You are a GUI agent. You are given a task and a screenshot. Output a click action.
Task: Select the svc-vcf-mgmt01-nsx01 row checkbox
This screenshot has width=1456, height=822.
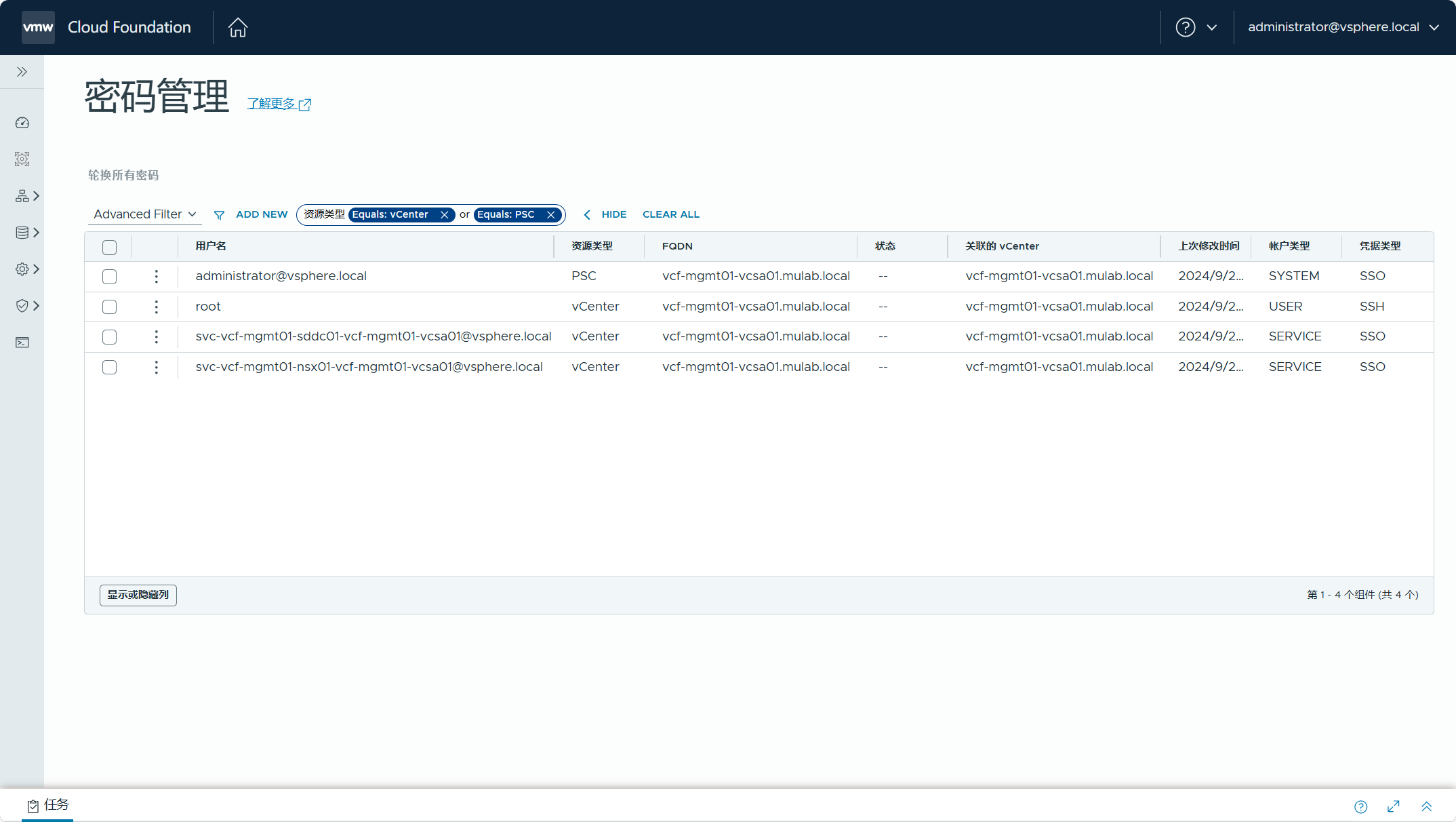[109, 368]
